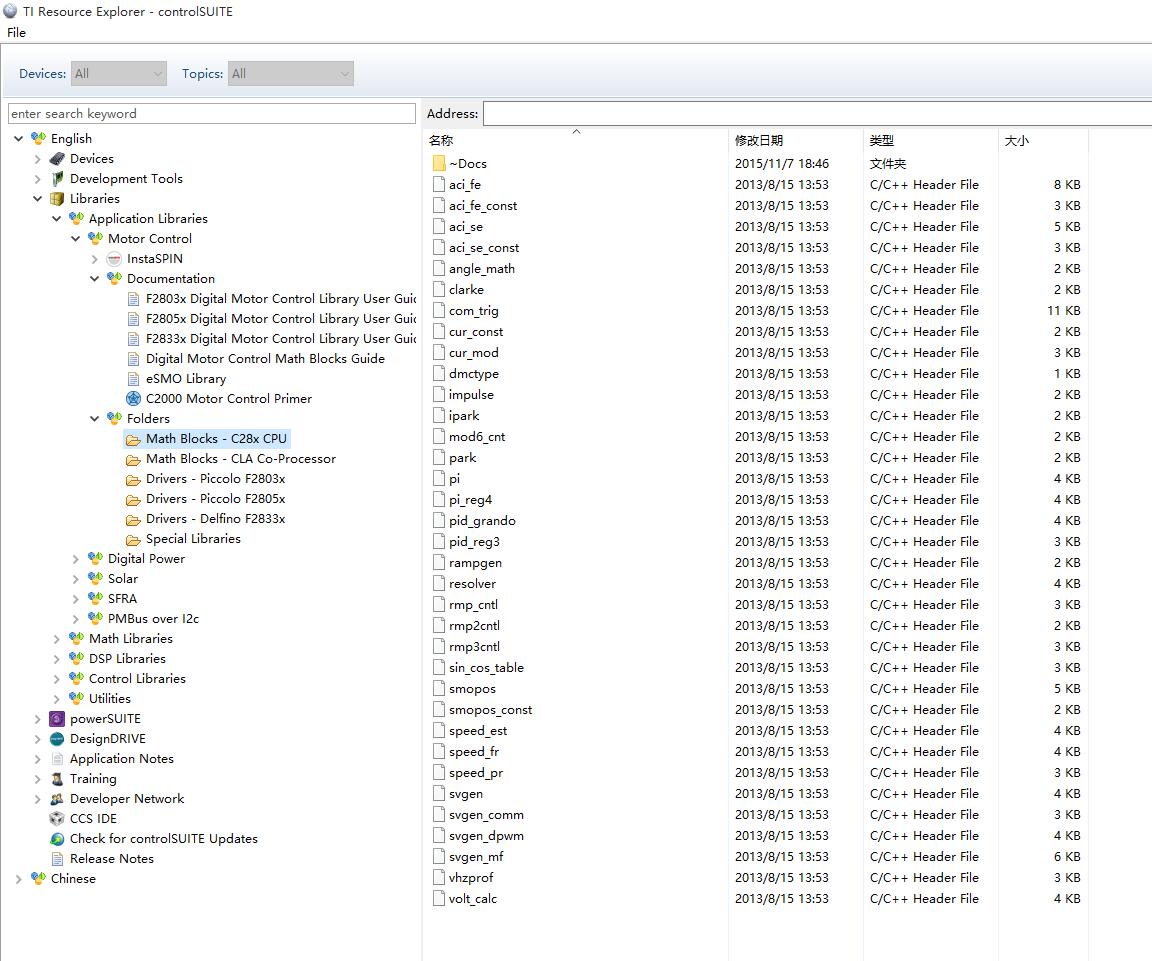Select the vhzprof file

[x=471, y=877]
